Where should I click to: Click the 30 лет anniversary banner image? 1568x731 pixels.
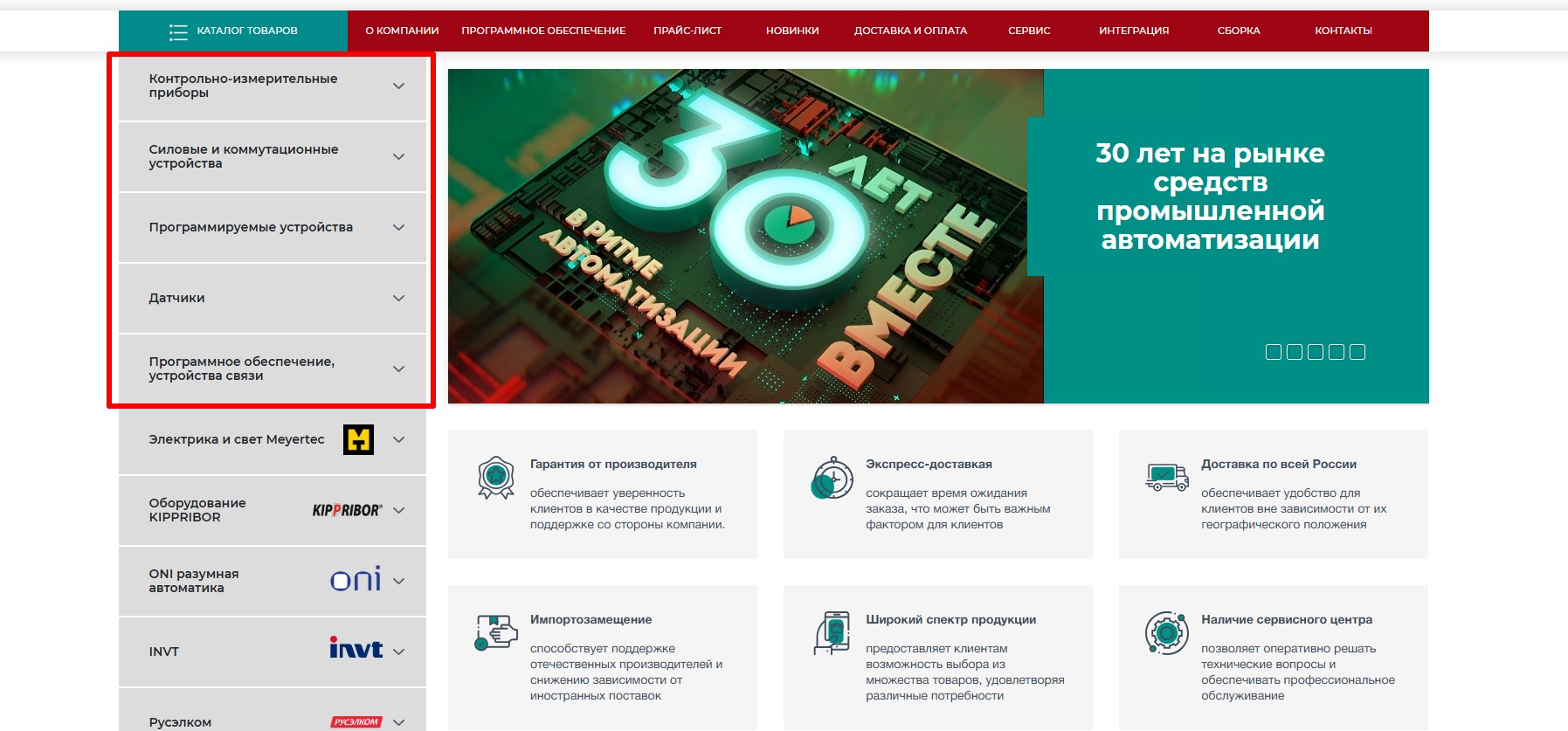coord(745,236)
